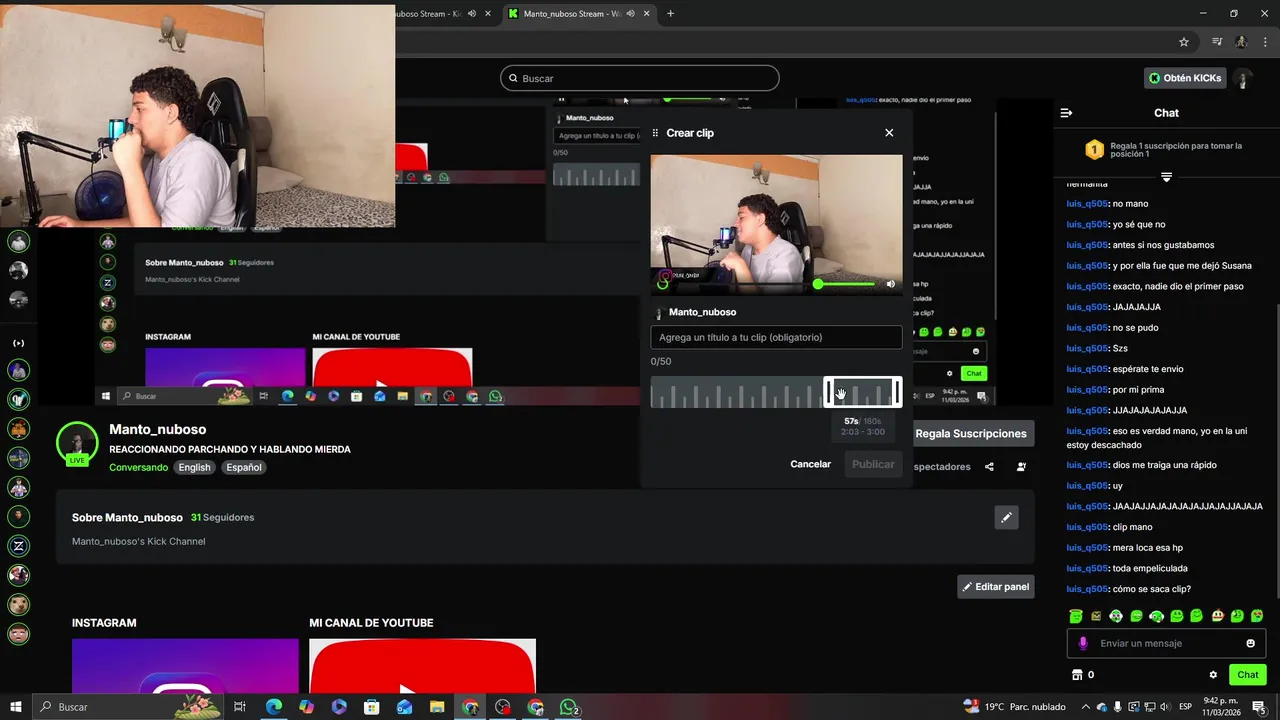Adjust the clip preview volume slider
The image size is (1280, 720).
point(846,284)
